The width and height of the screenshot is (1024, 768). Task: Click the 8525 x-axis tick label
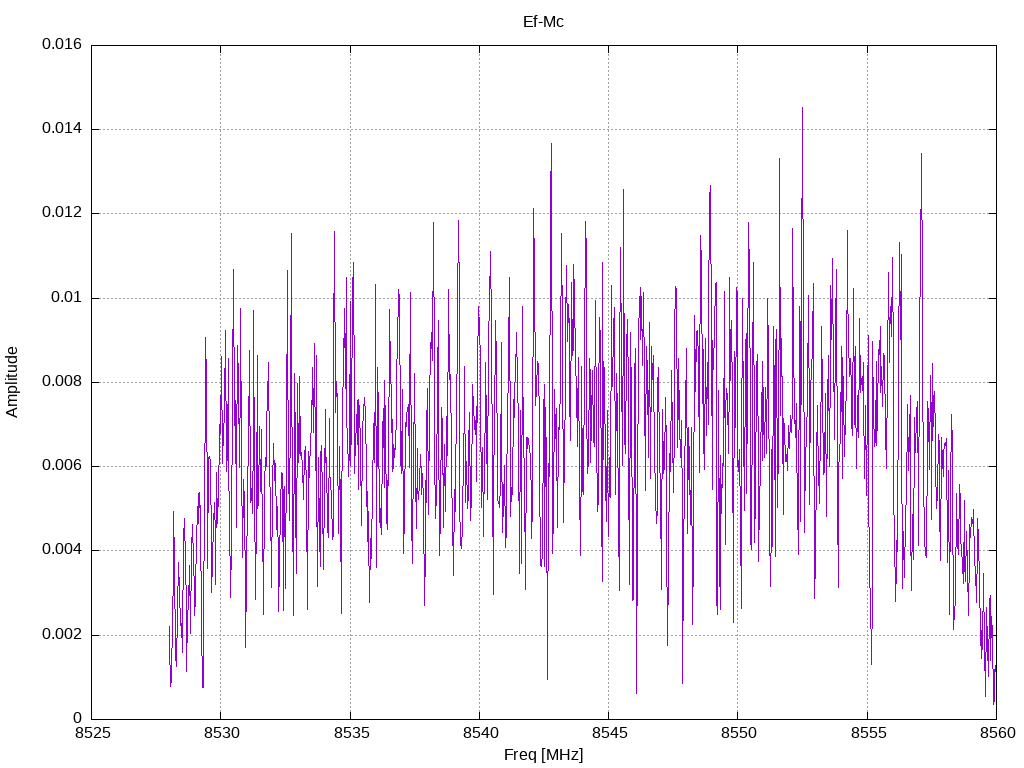(x=92, y=733)
